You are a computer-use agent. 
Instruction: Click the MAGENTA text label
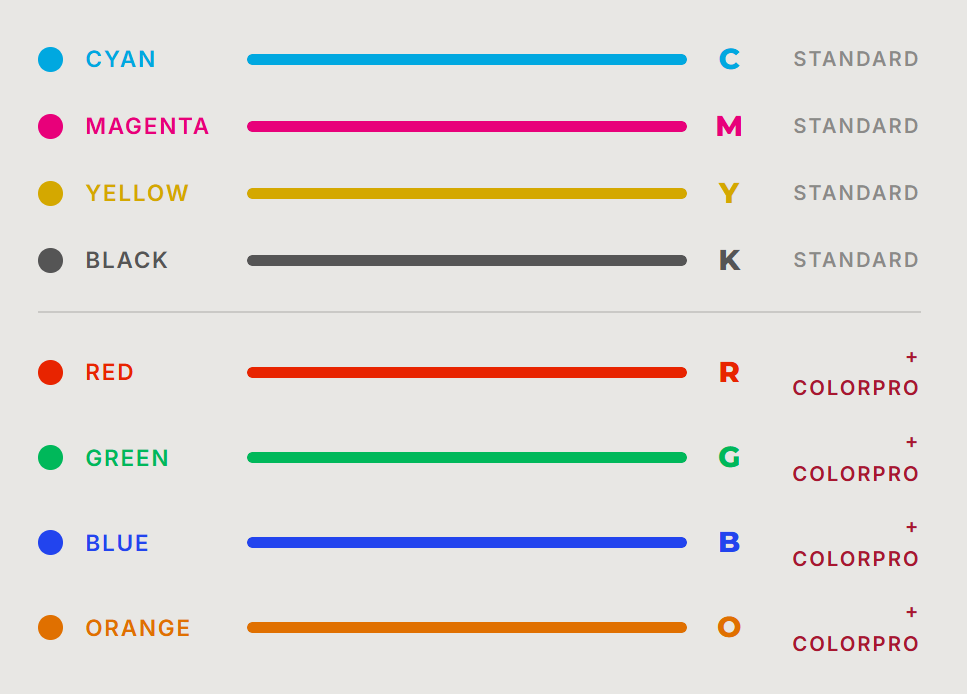coord(147,126)
